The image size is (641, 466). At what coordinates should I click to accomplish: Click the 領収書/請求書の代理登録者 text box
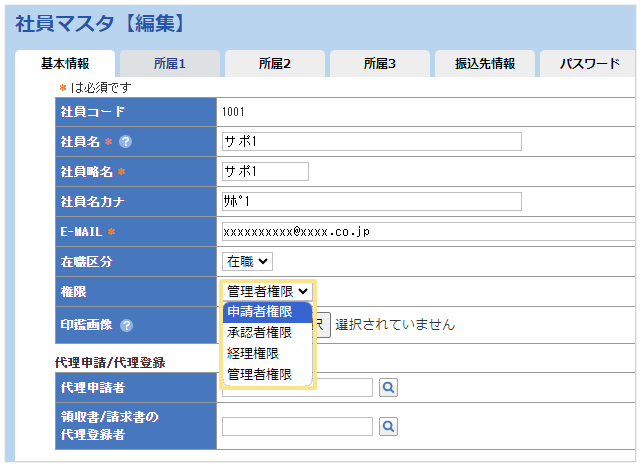297,427
